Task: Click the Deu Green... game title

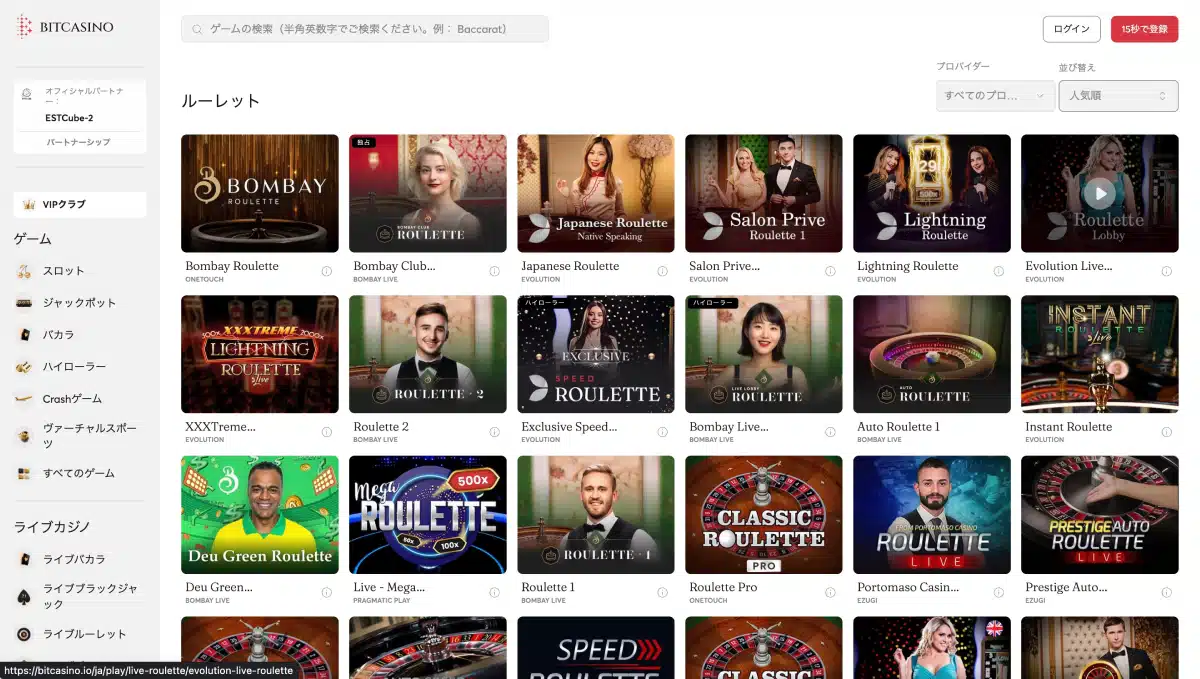Action: (218, 587)
